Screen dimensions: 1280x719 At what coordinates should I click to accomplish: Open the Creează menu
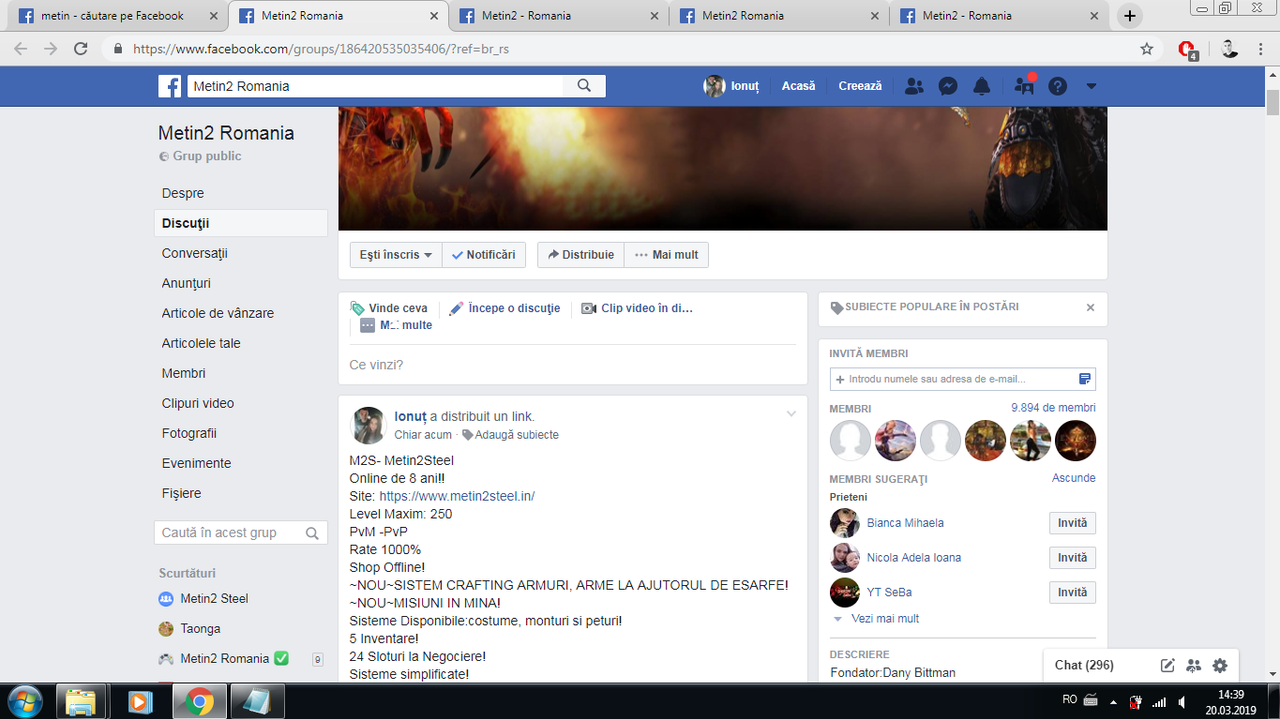pyautogui.click(x=860, y=86)
